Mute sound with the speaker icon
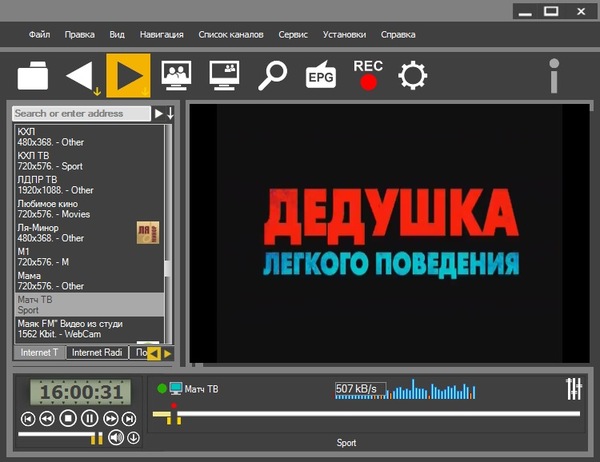The height and width of the screenshot is (462, 600). coord(116,437)
